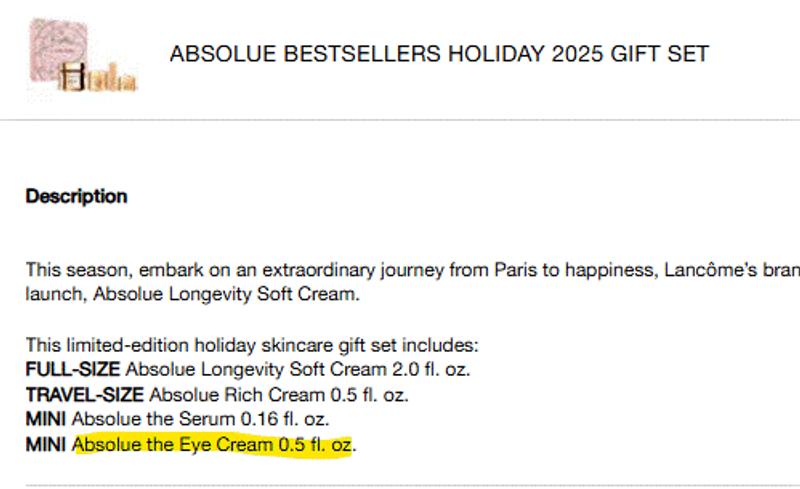
Task: Click the divider line below the title
Action: 400,121
